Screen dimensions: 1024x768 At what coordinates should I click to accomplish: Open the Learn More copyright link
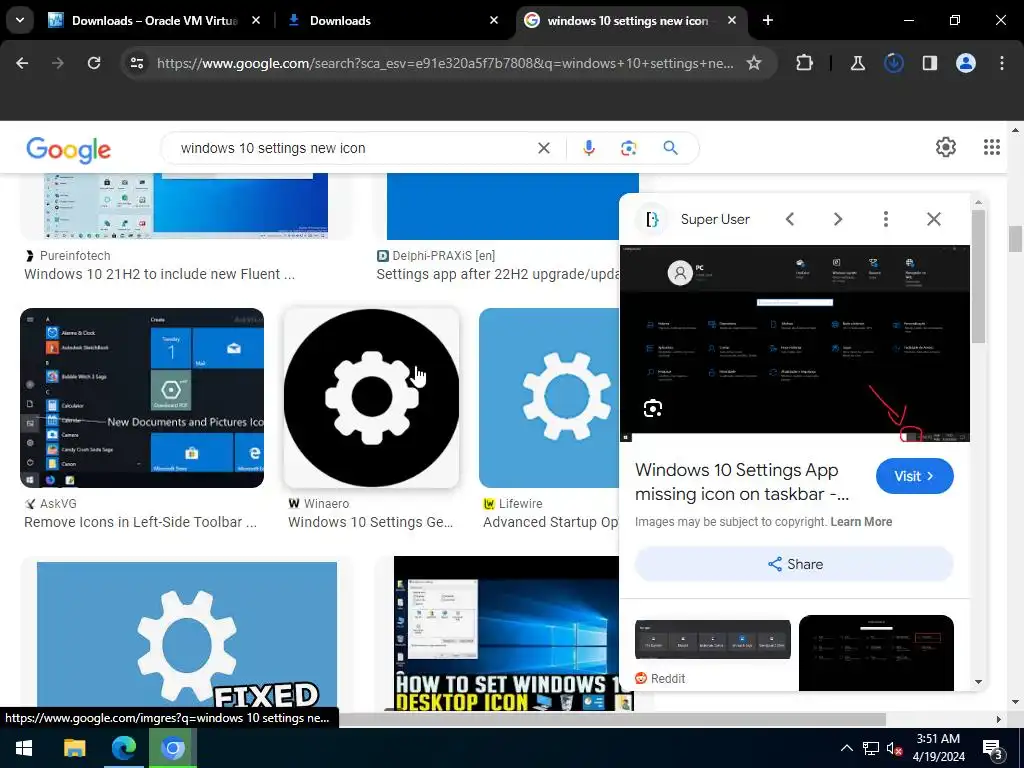tap(861, 522)
